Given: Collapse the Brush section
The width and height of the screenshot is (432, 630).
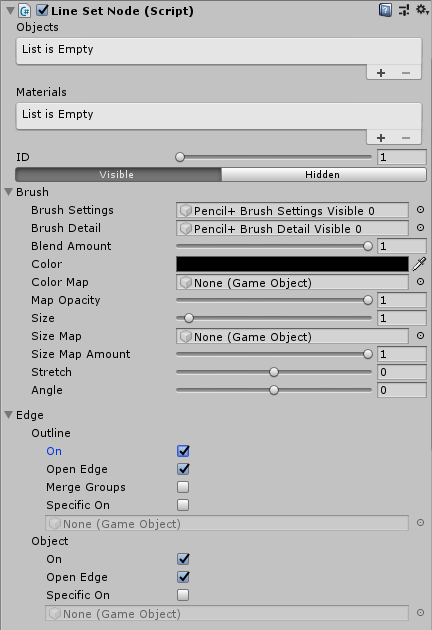Looking at the screenshot, I should coord(8,192).
